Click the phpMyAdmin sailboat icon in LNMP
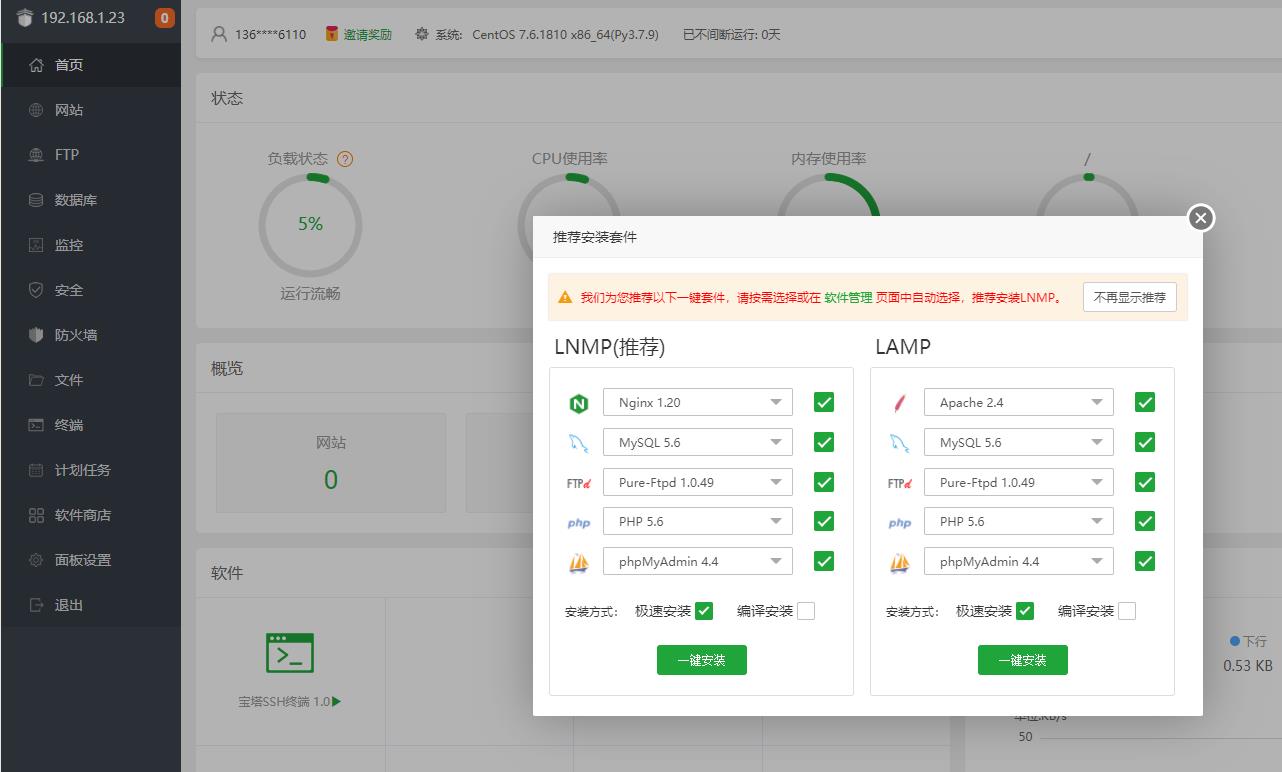 [x=578, y=562]
